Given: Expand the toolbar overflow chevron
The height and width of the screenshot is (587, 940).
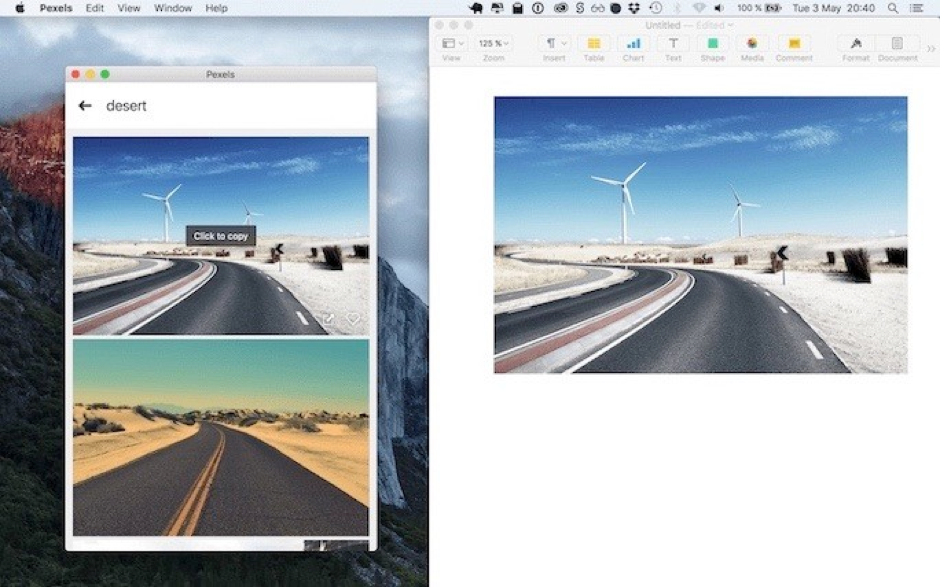Looking at the screenshot, I should [931, 47].
